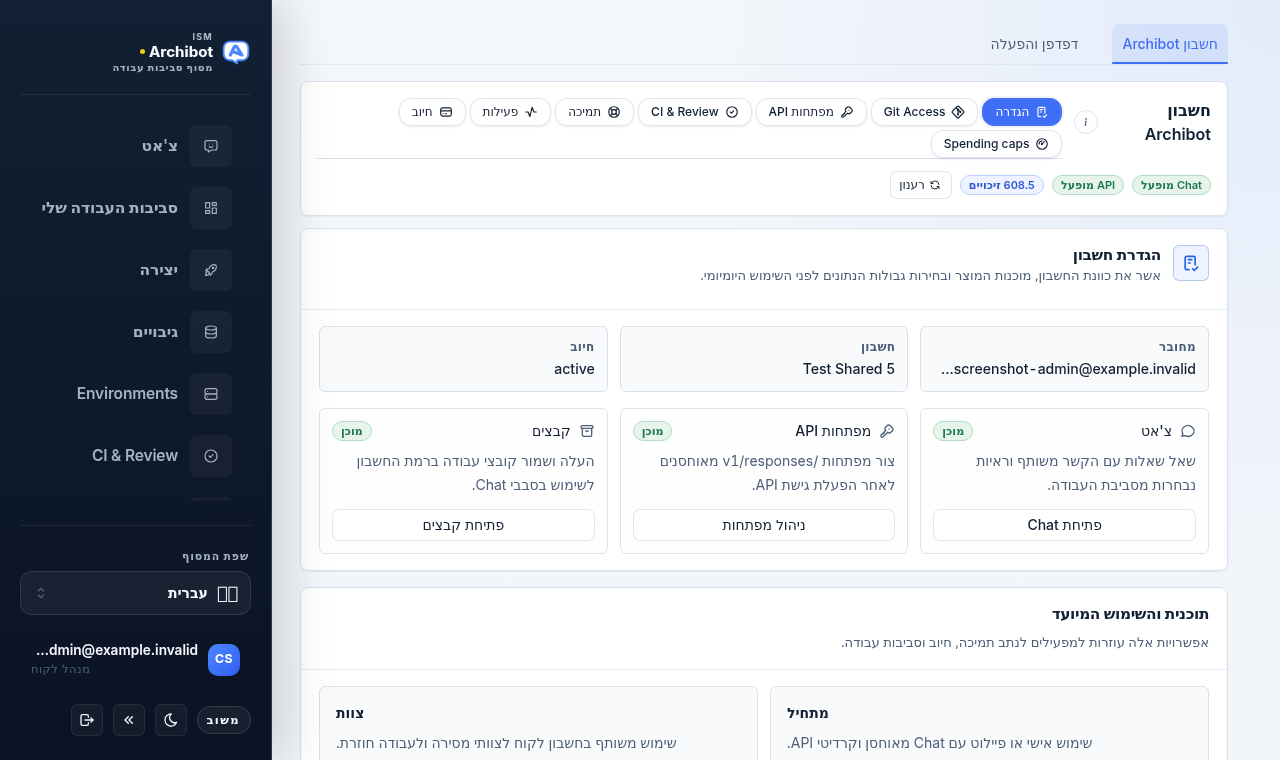Open the צ'אט sidebar icon

point(211,146)
